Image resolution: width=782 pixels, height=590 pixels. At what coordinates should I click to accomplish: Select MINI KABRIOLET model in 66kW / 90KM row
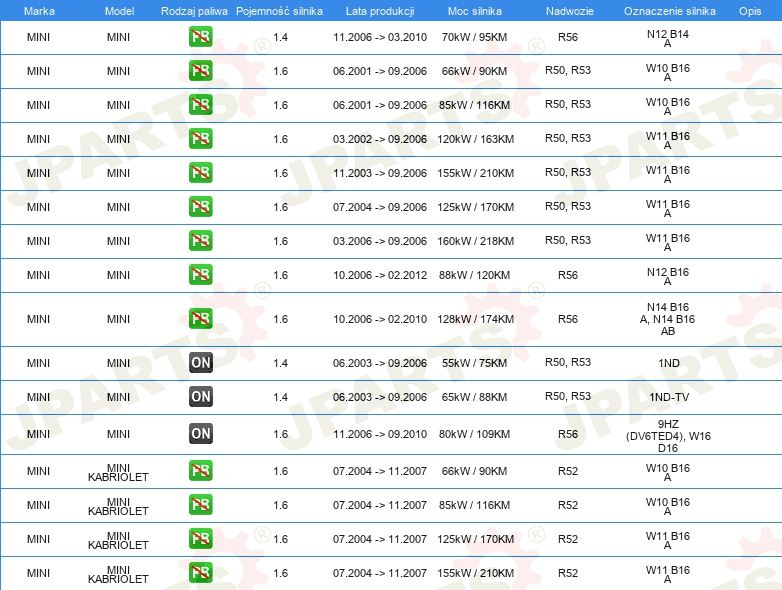pos(118,472)
